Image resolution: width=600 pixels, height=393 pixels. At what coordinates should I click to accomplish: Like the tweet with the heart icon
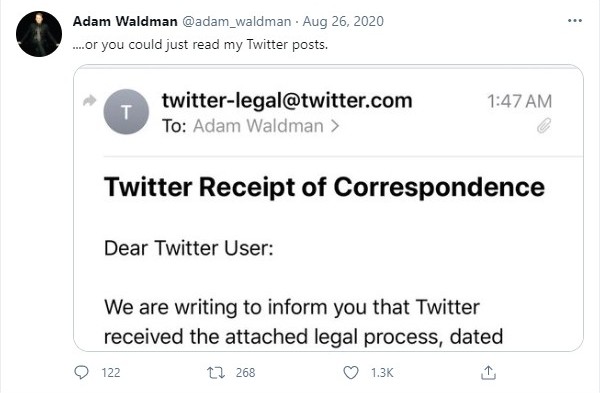(x=351, y=372)
